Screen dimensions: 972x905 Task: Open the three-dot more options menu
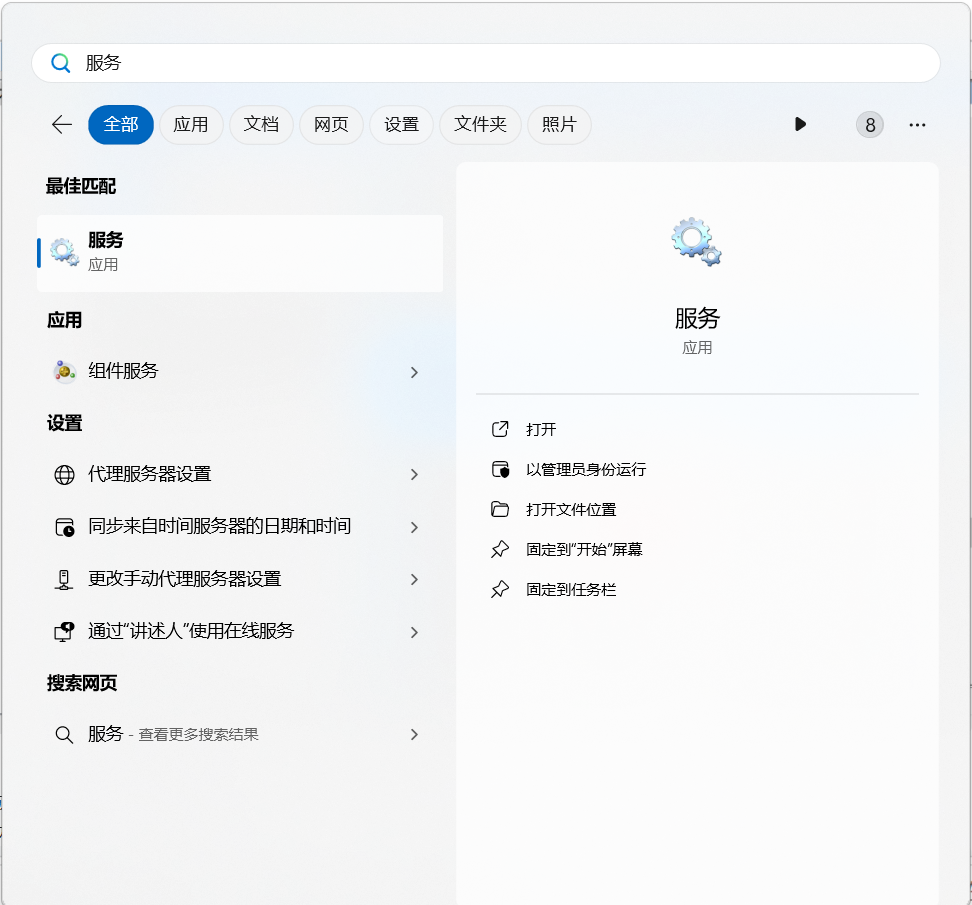(917, 125)
